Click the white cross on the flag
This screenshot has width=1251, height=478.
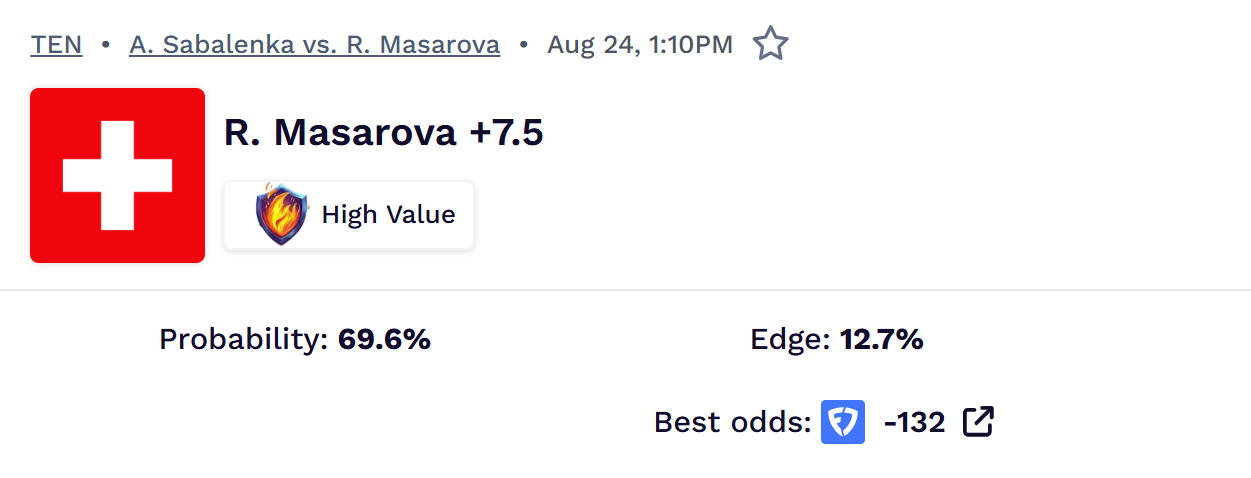118,175
